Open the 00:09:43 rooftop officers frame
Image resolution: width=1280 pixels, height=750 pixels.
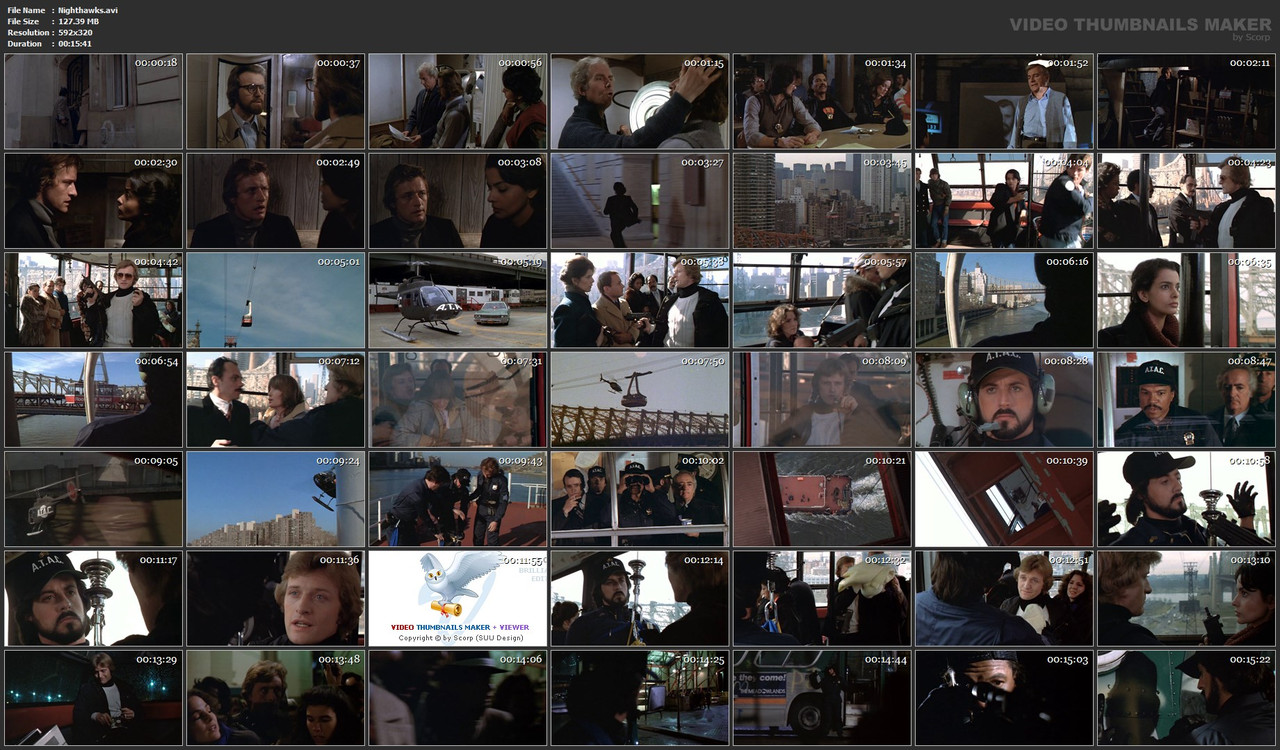point(458,499)
